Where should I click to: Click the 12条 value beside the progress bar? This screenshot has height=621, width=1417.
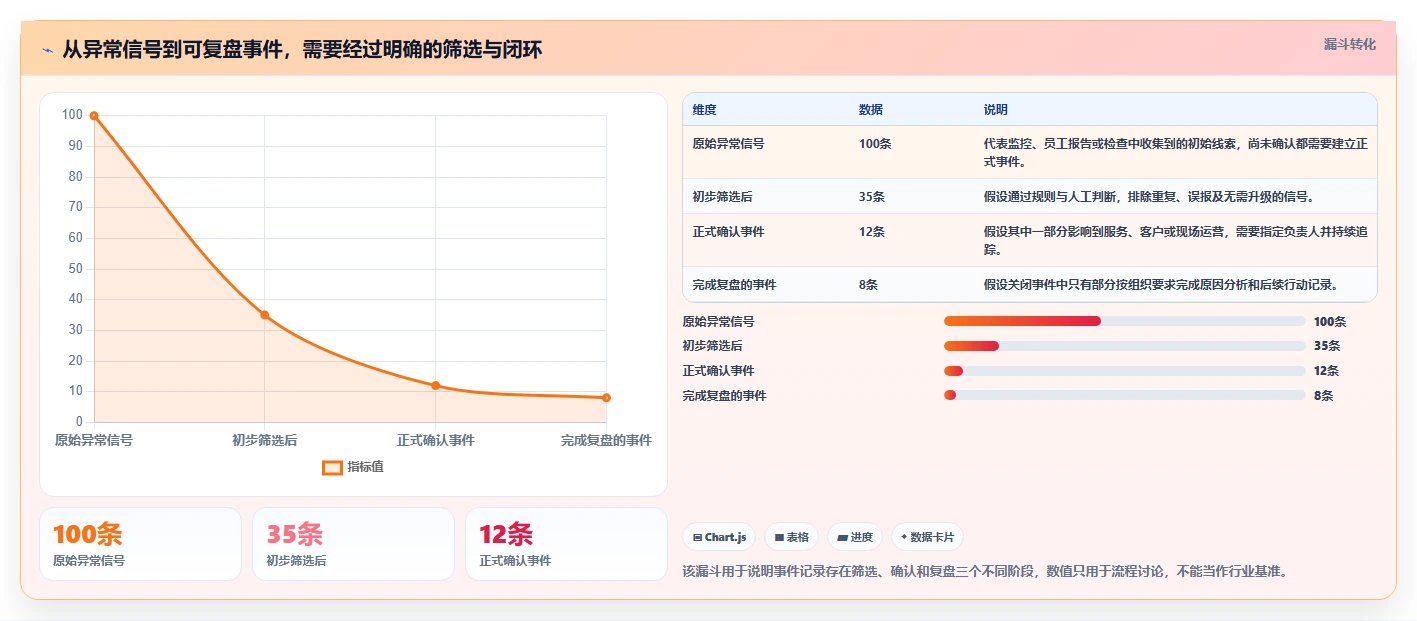click(1327, 371)
